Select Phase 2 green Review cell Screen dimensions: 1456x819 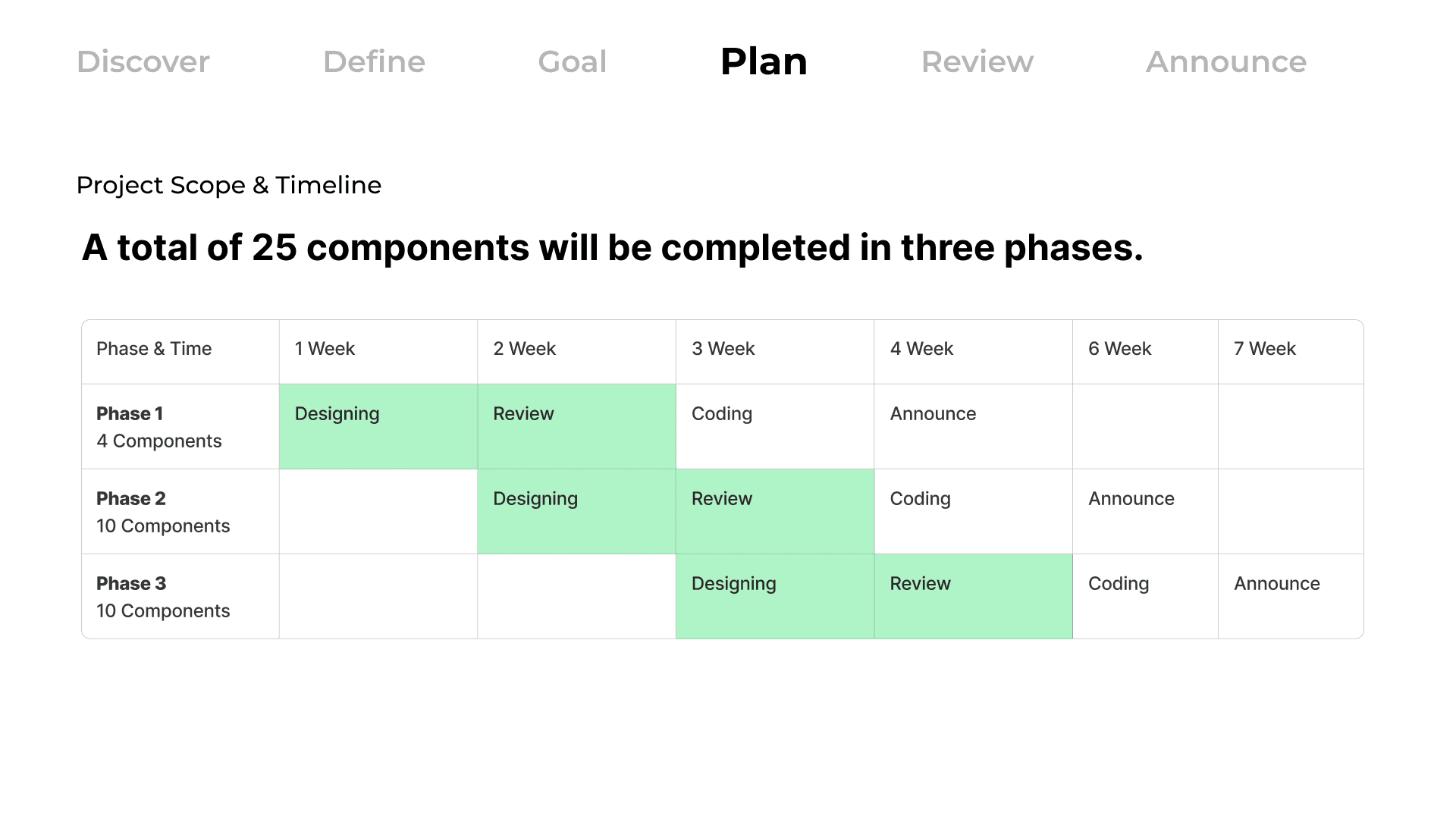775,511
